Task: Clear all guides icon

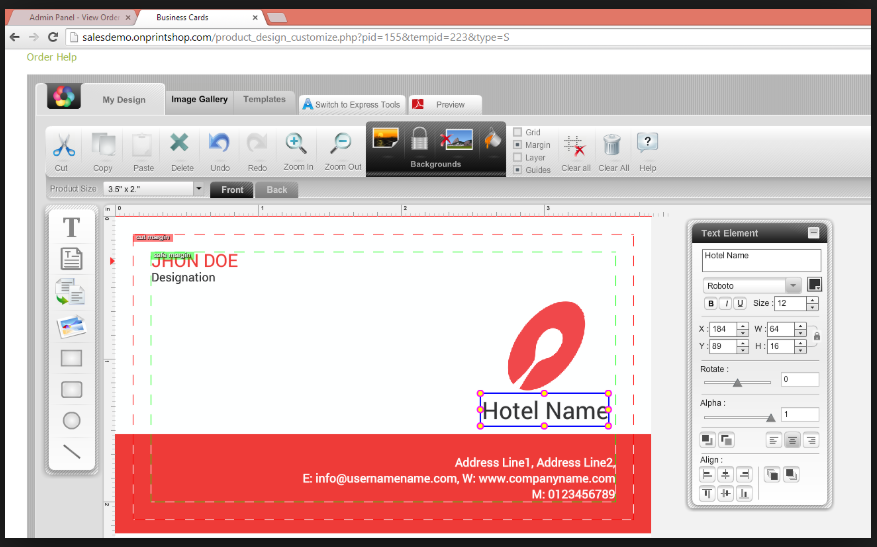Action: pyautogui.click(x=574, y=145)
